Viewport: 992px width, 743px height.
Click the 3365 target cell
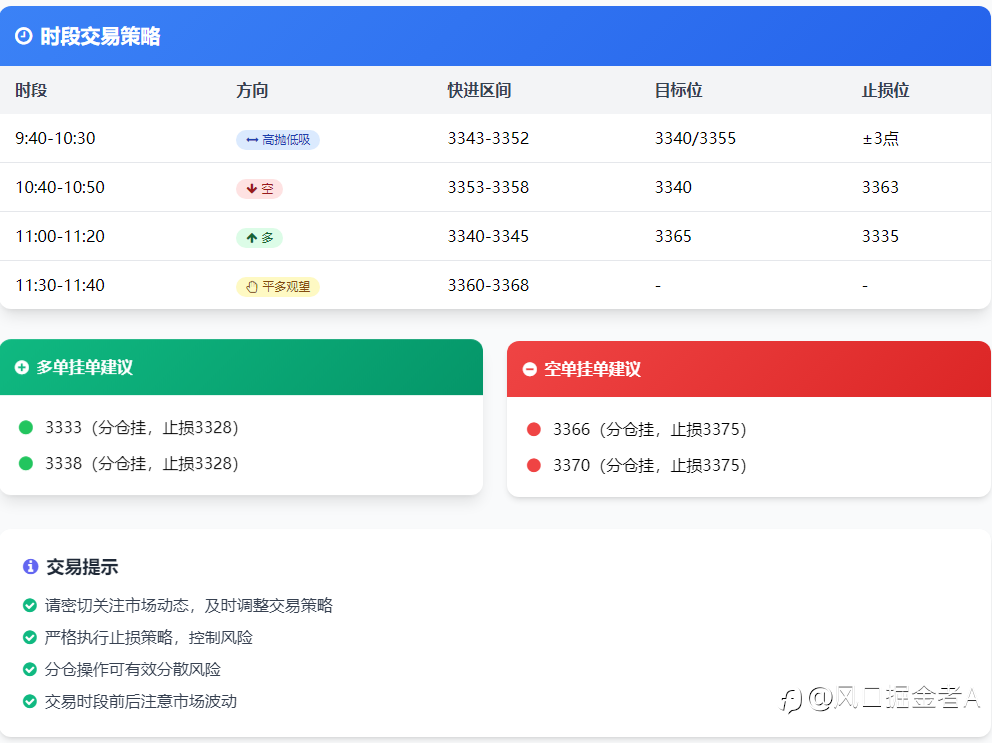tap(673, 237)
